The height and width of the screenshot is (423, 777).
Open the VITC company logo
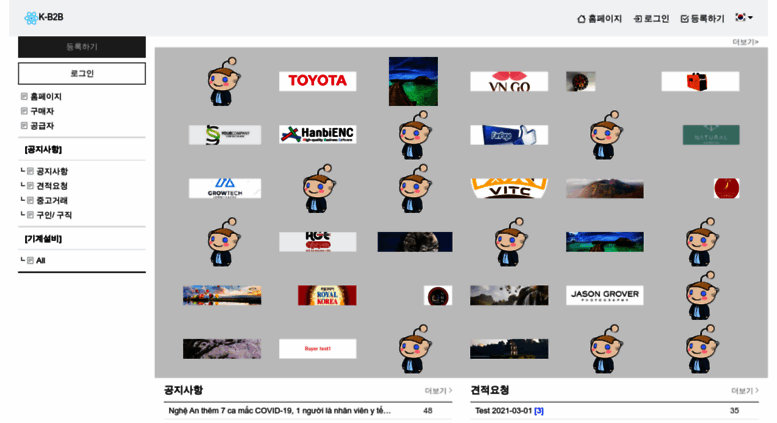click(x=509, y=188)
